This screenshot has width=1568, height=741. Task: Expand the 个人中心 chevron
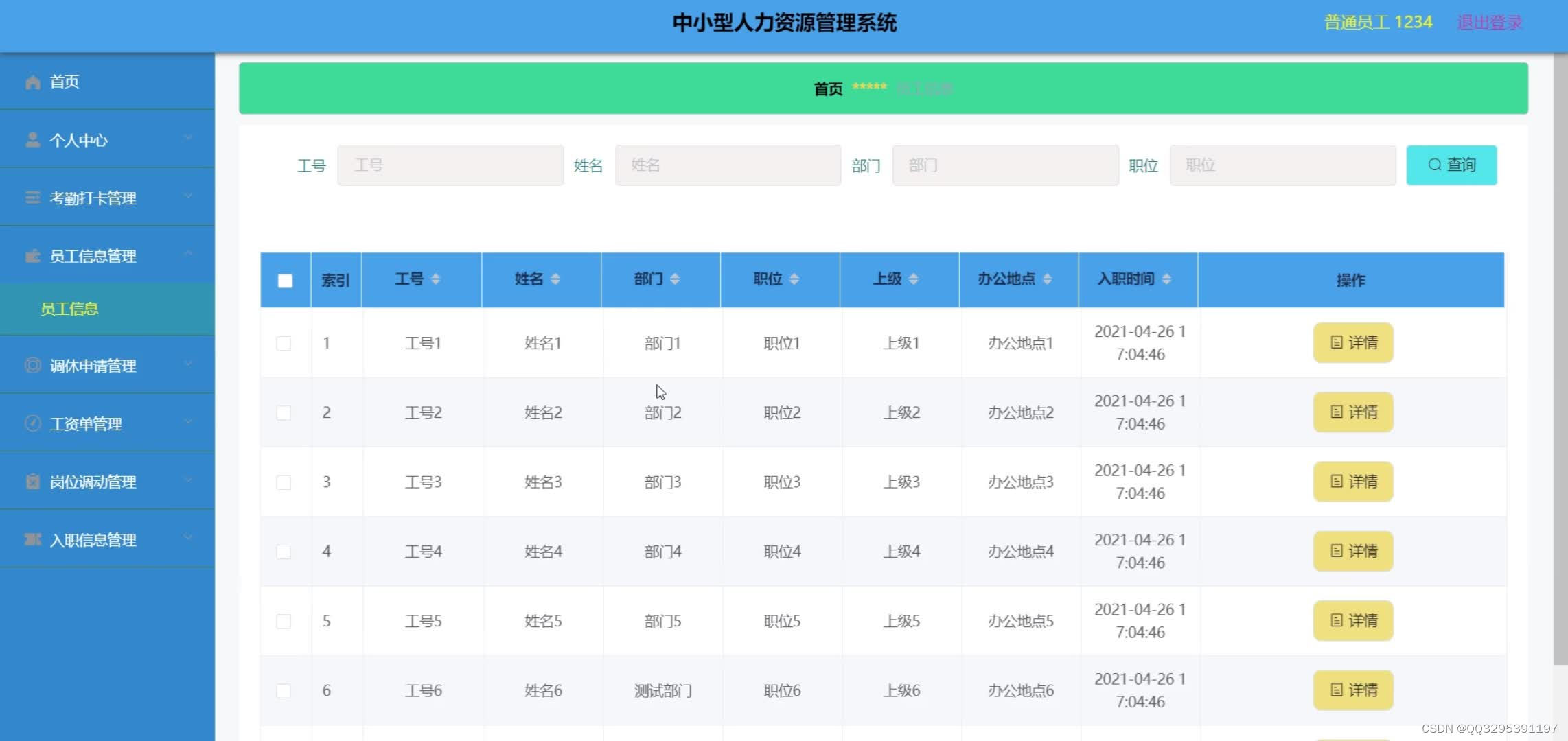188,138
